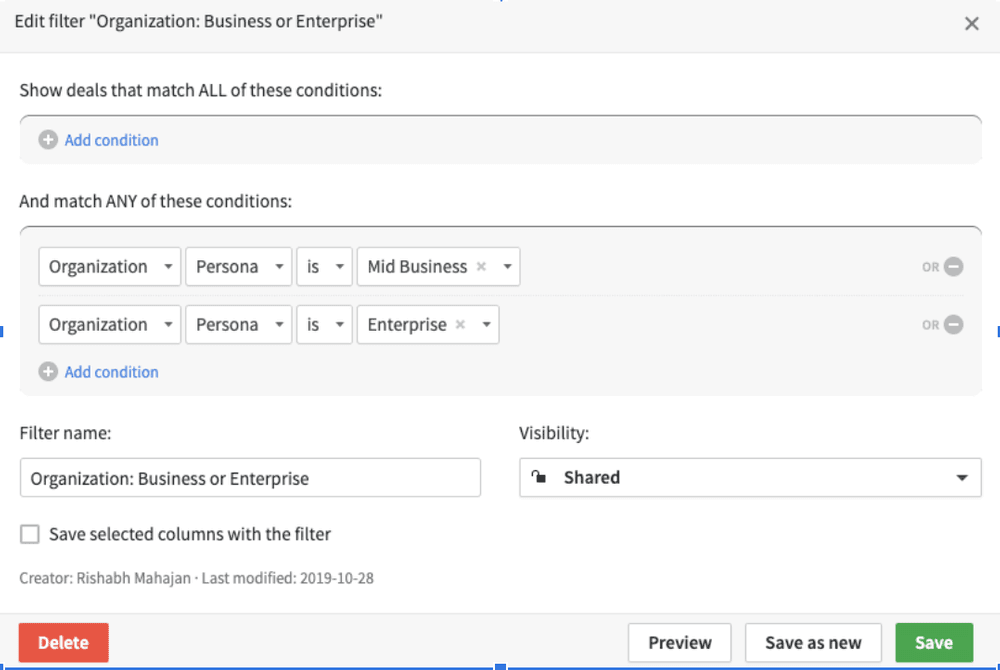Image resolution: width=1000 pixels, height=670 pixels.
Task: Enable Save selected columns with the filter
Action: pyautogui.click(x=30, y=534)
